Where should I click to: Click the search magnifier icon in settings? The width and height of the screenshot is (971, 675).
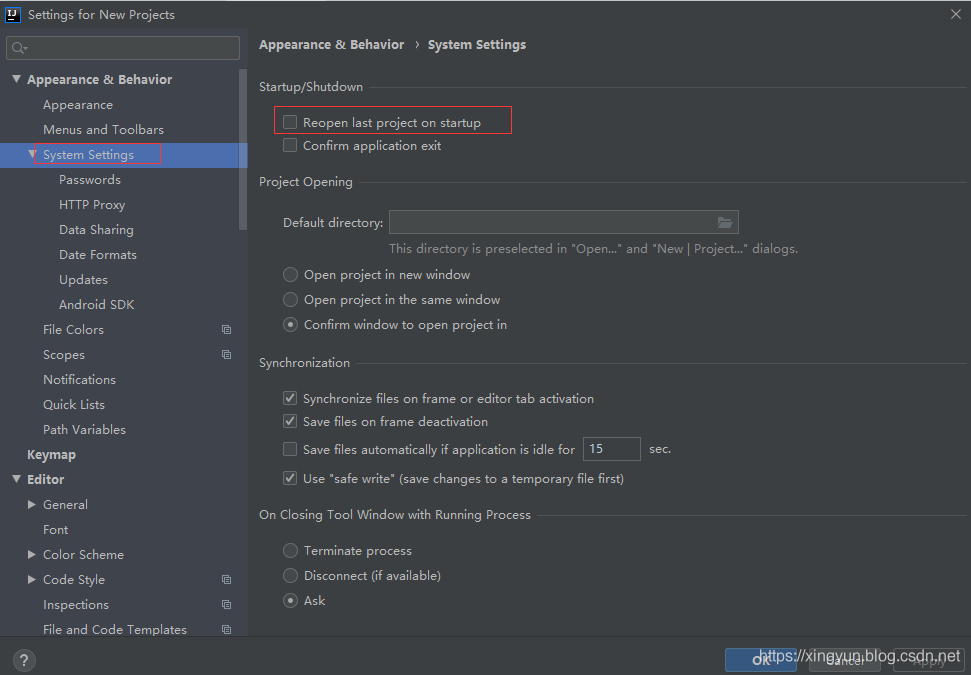[18, 48]
